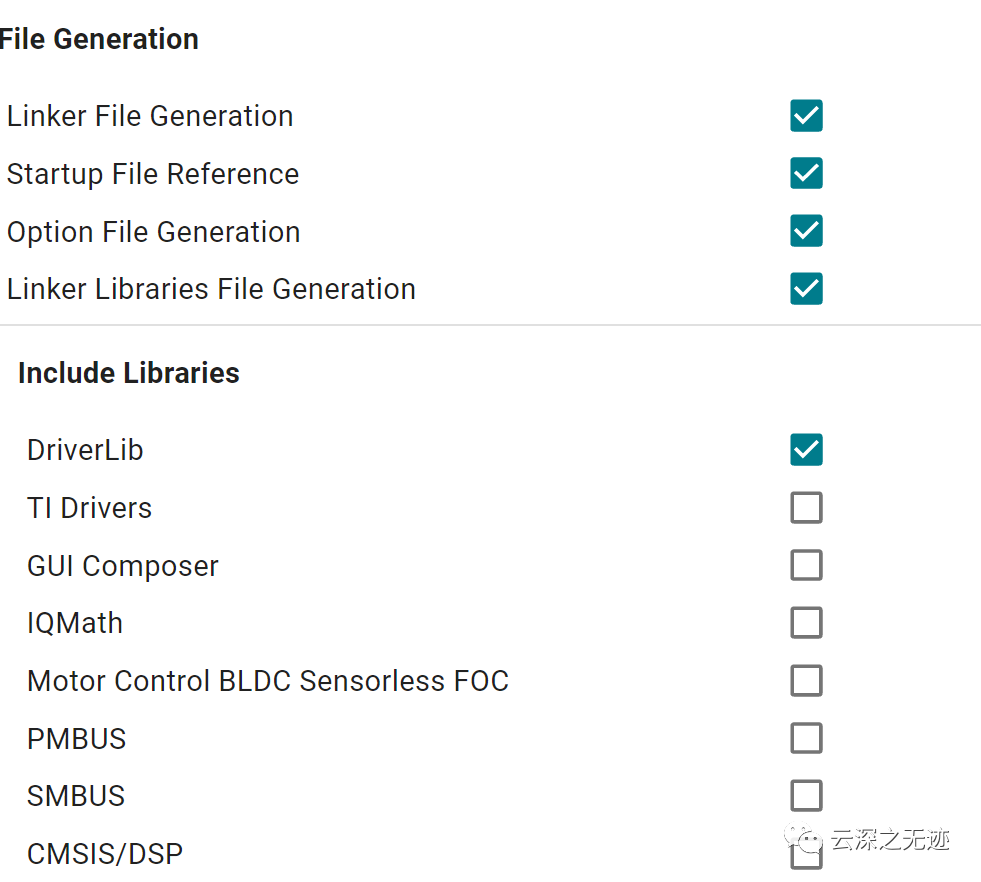Enable the CMSIS/DSP checkbox
Viewport: 981px width, 882px height.
click(806, 856)
